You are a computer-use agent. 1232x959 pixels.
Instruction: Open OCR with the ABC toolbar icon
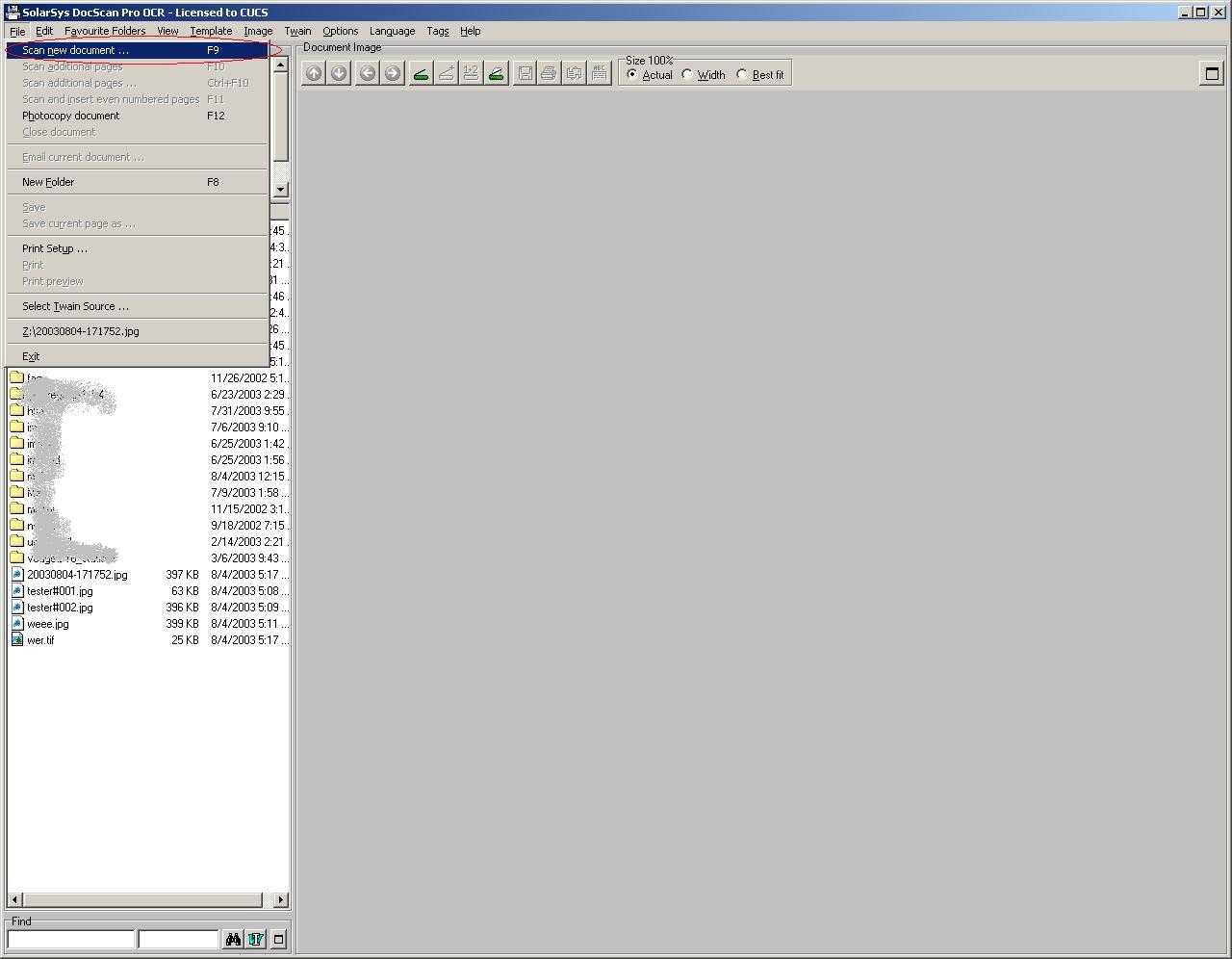(x=599, y=72)
